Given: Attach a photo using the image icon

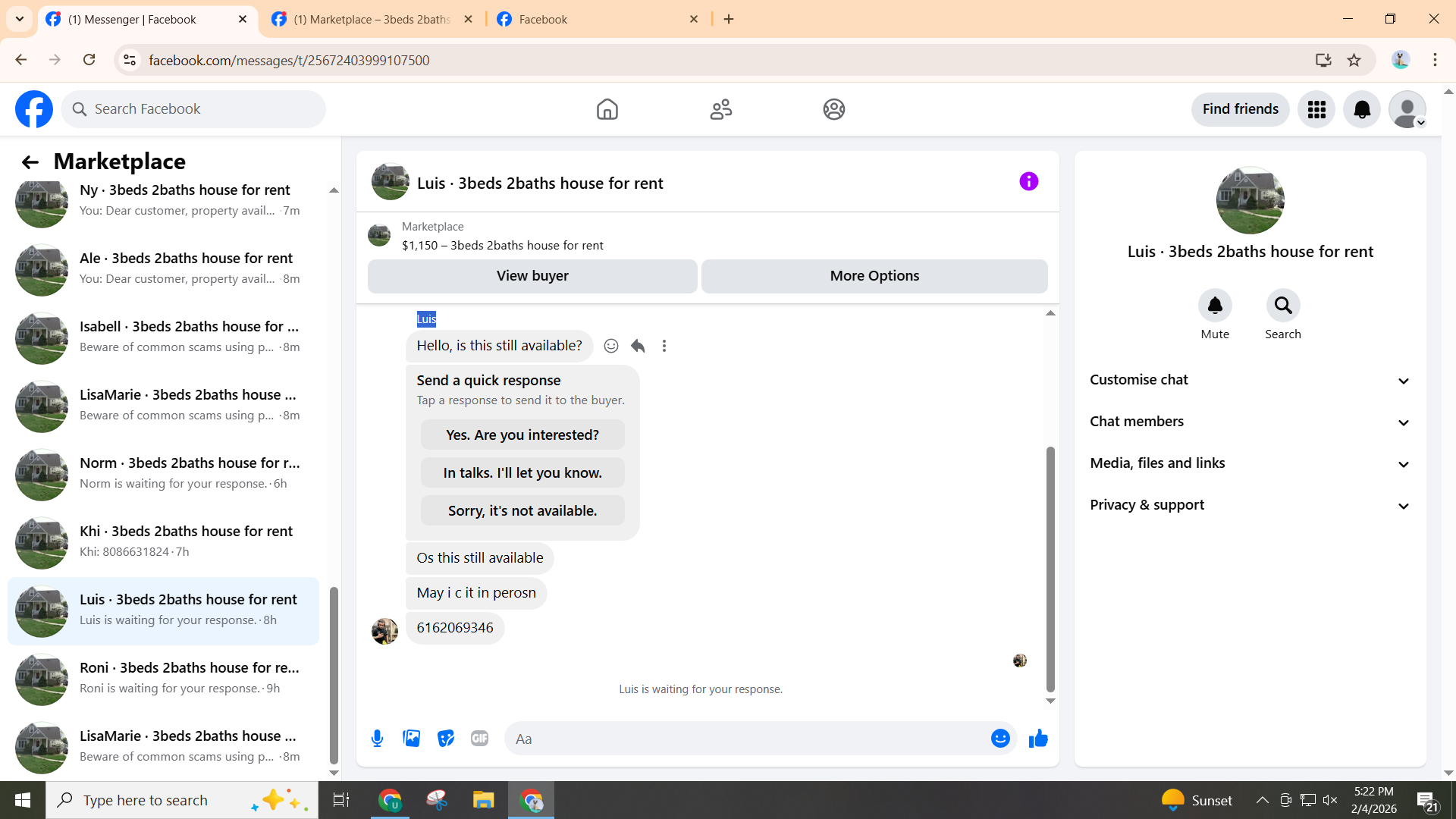Looking at the screenshot, I should point(411,739).
